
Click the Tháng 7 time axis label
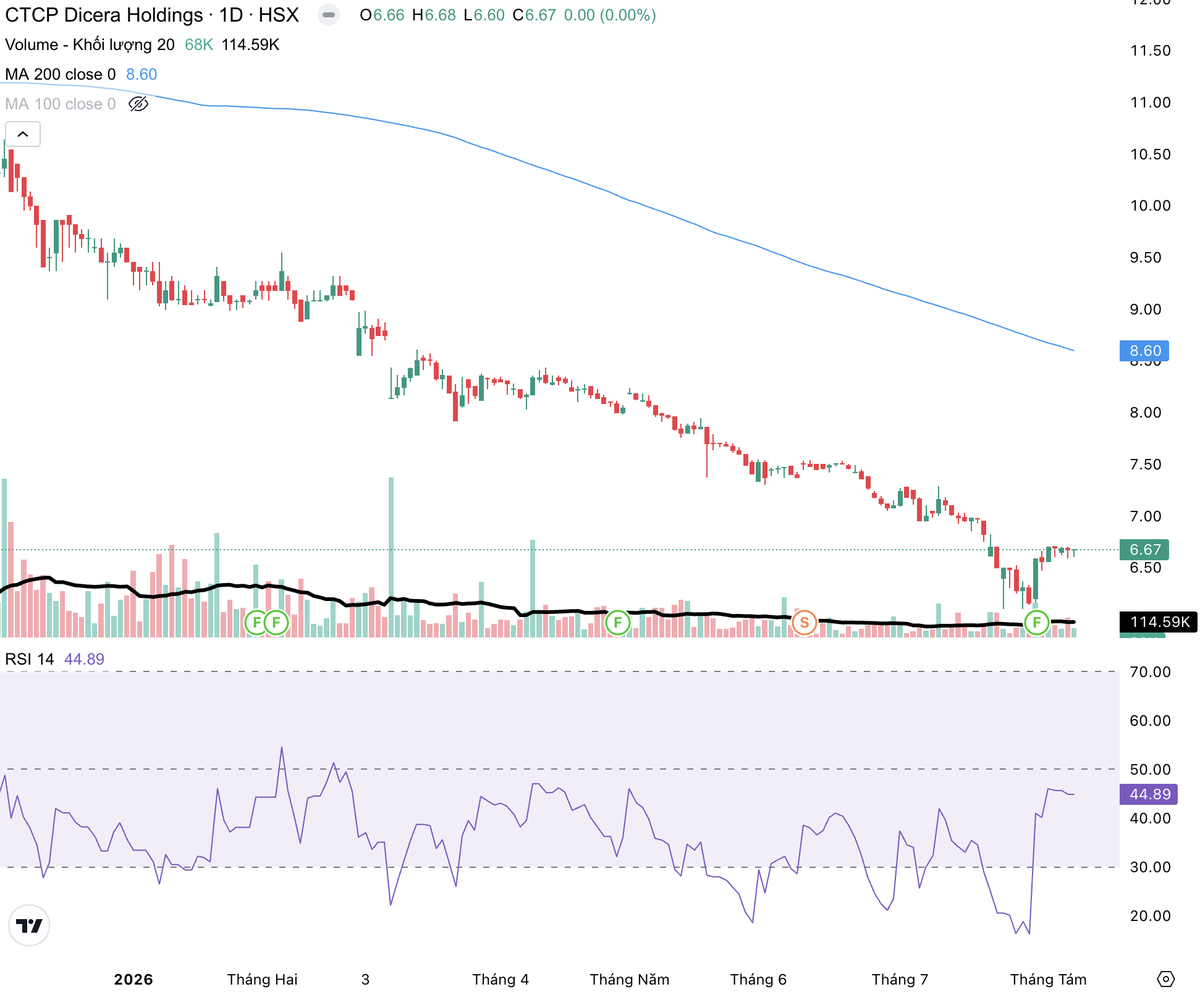(900, 979)
